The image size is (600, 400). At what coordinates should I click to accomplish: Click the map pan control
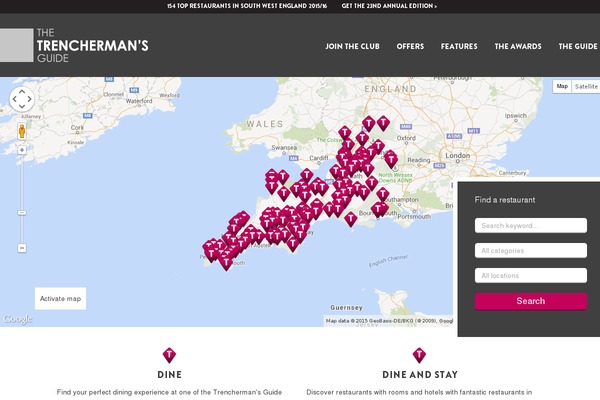(x=22, y=99)
